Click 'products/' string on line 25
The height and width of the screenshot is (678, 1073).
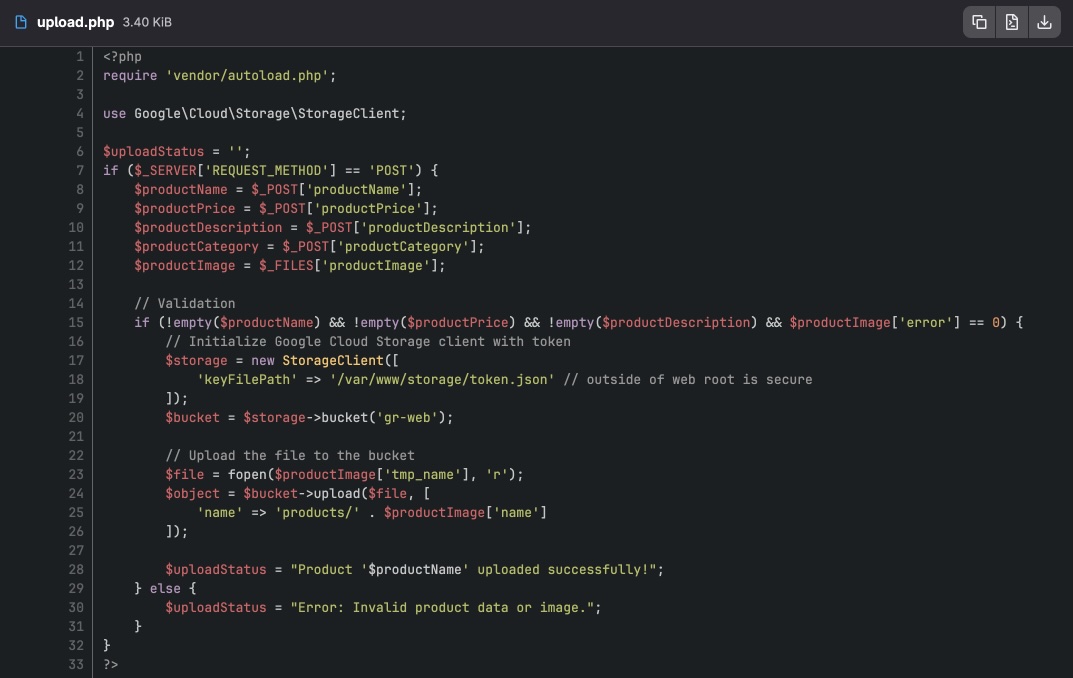[x=318, y=512]
